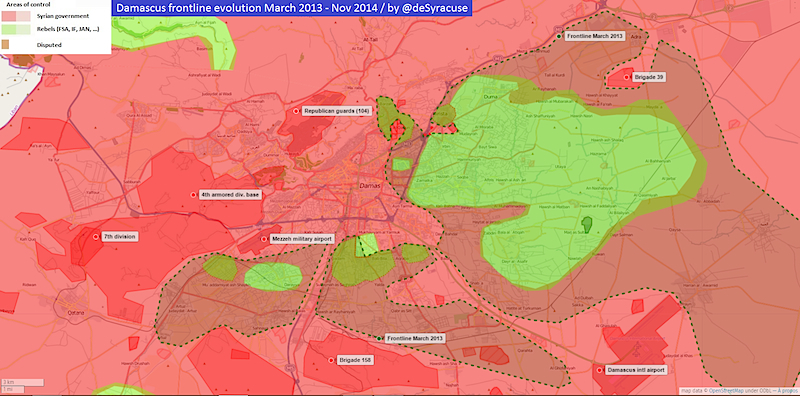800x396 pixels.
Task: Click the northern Frontline March 2013 green marker
Action: [559, 36]
